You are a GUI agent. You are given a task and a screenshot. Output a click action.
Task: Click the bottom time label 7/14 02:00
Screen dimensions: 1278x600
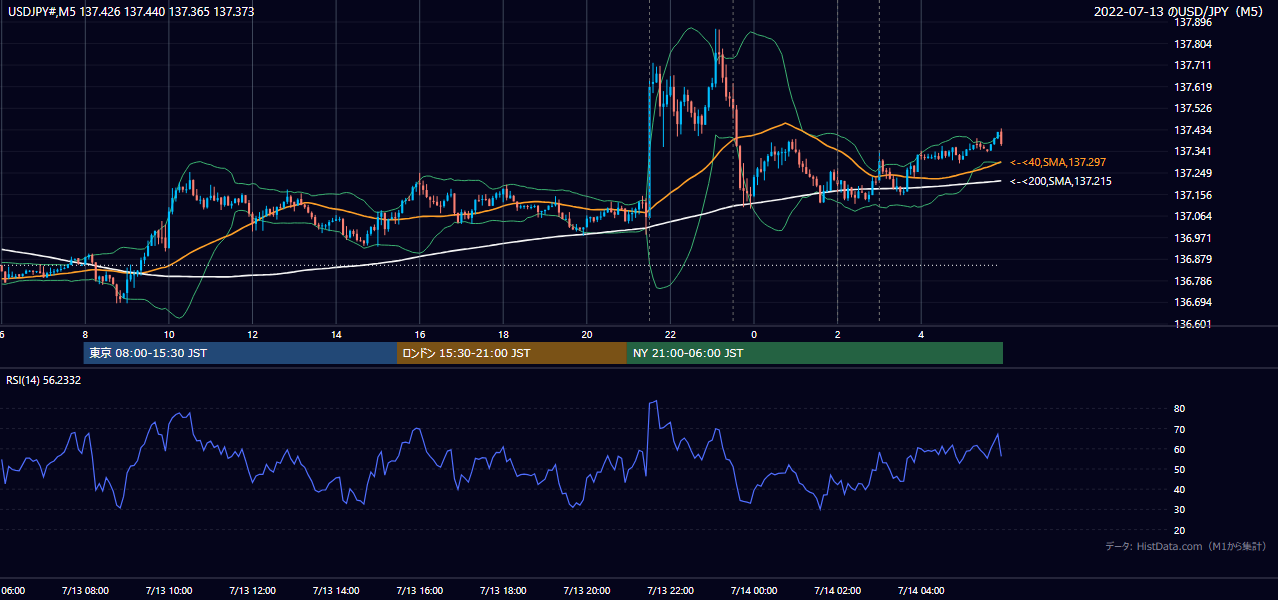pyautogui.click(x=837, y=590)
